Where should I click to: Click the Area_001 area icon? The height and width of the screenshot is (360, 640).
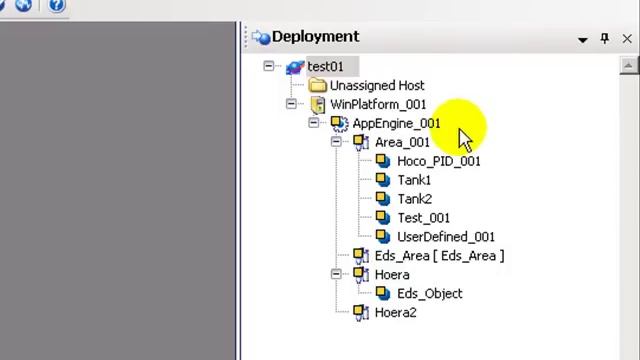pos(361,142)
